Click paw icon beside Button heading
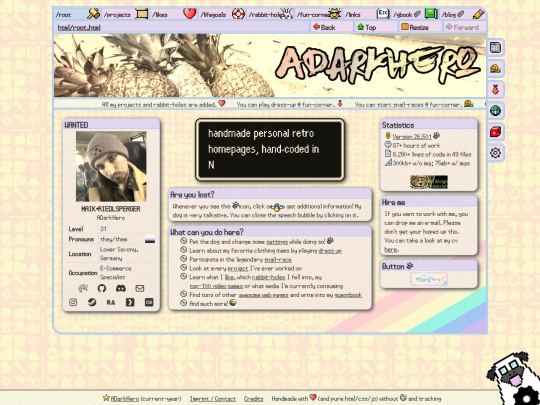The image size is (540, 405). [409, 266]
